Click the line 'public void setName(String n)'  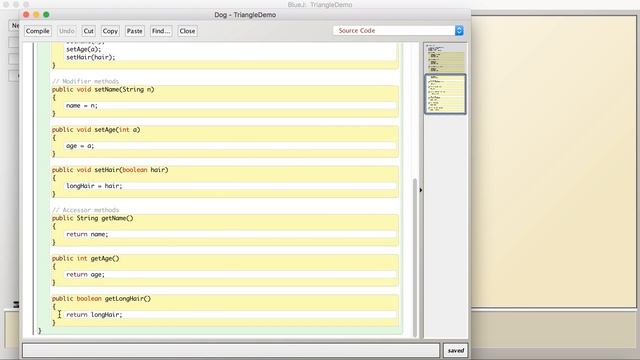click(x=103, y=89)
